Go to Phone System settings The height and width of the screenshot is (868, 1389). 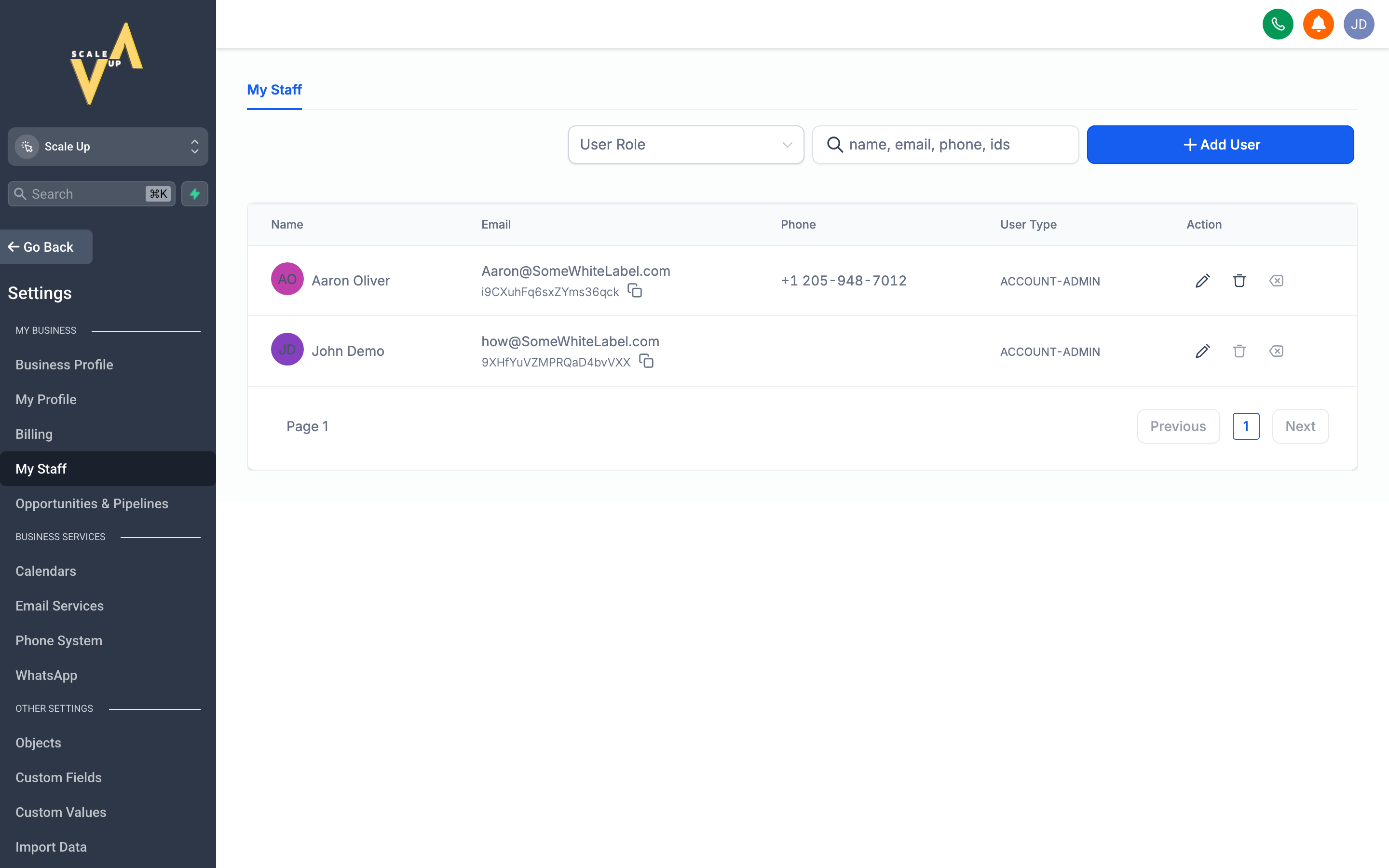tap(58, 641)
